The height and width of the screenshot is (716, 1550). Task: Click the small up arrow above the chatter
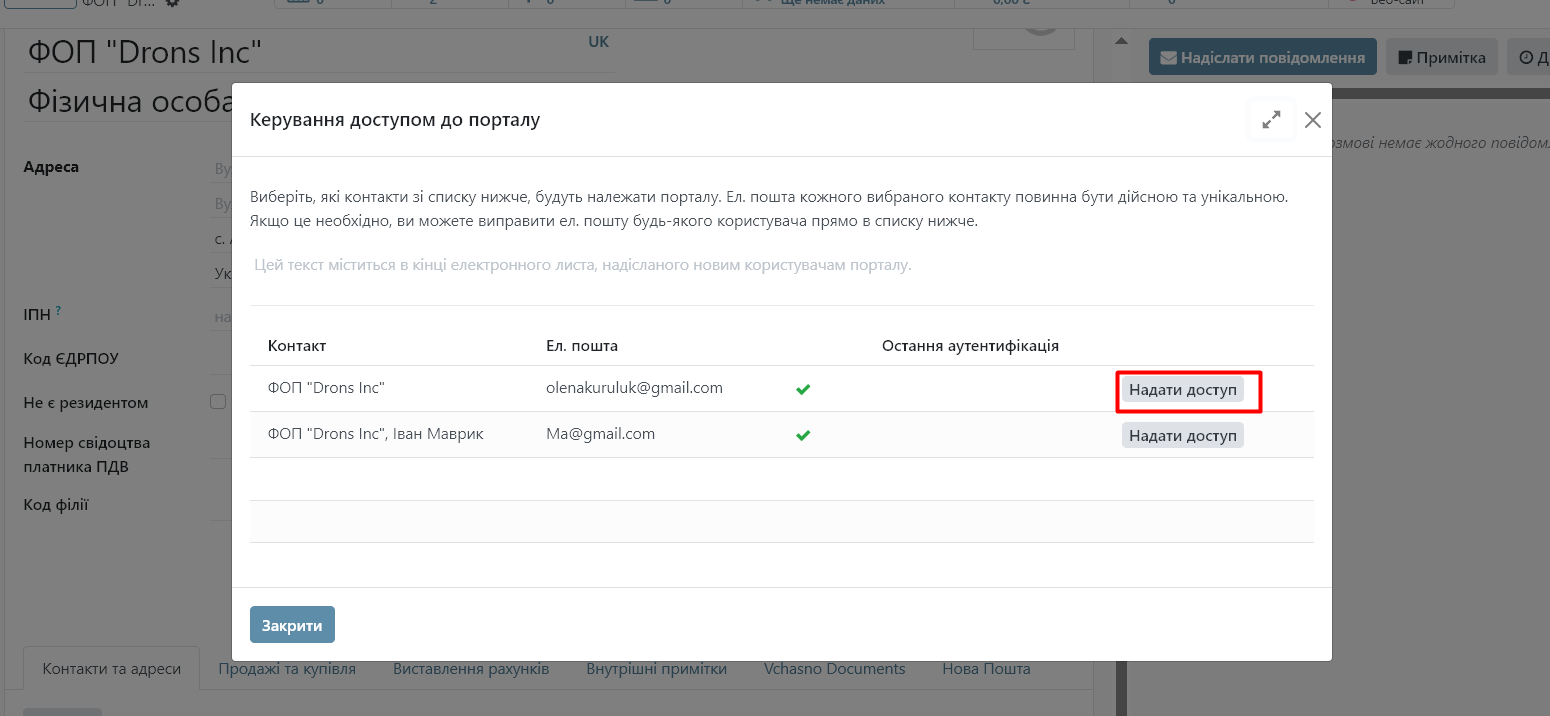[1121, 41]
